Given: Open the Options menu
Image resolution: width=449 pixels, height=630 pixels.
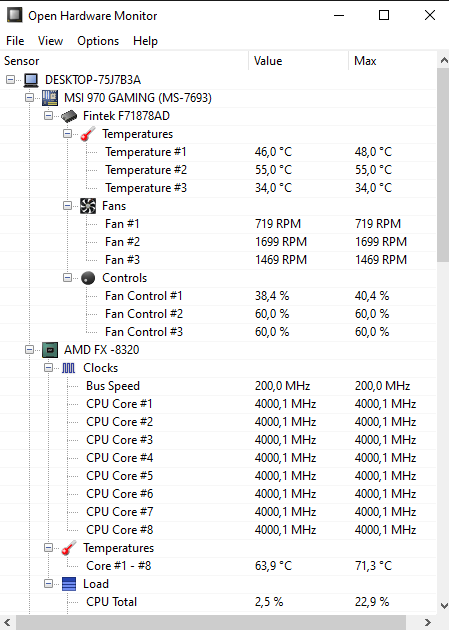Looking at the screenshot, I should pyautogui.click(x=98, y=41).
